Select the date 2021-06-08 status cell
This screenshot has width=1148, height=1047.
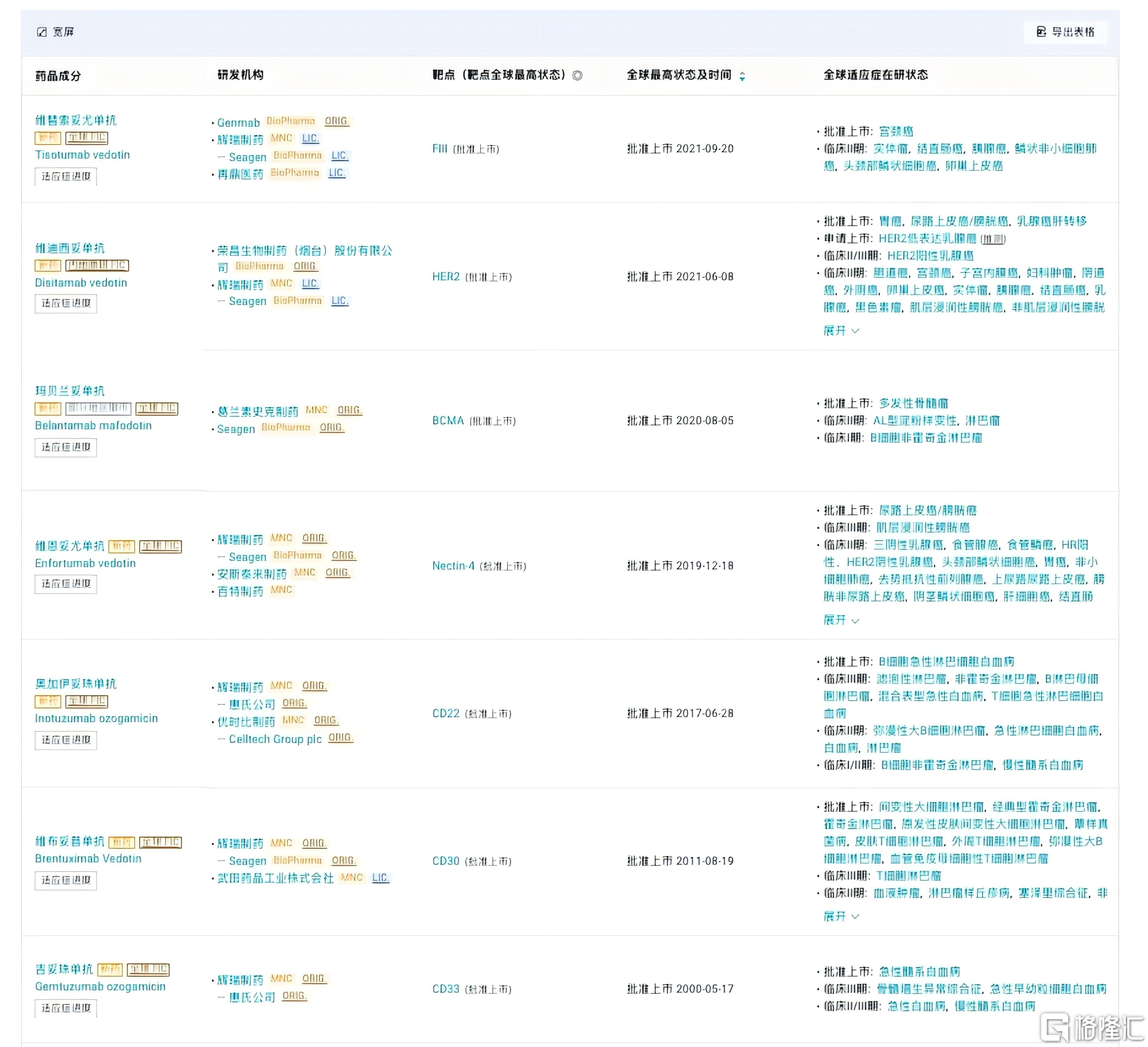click(x=681, y=277)
